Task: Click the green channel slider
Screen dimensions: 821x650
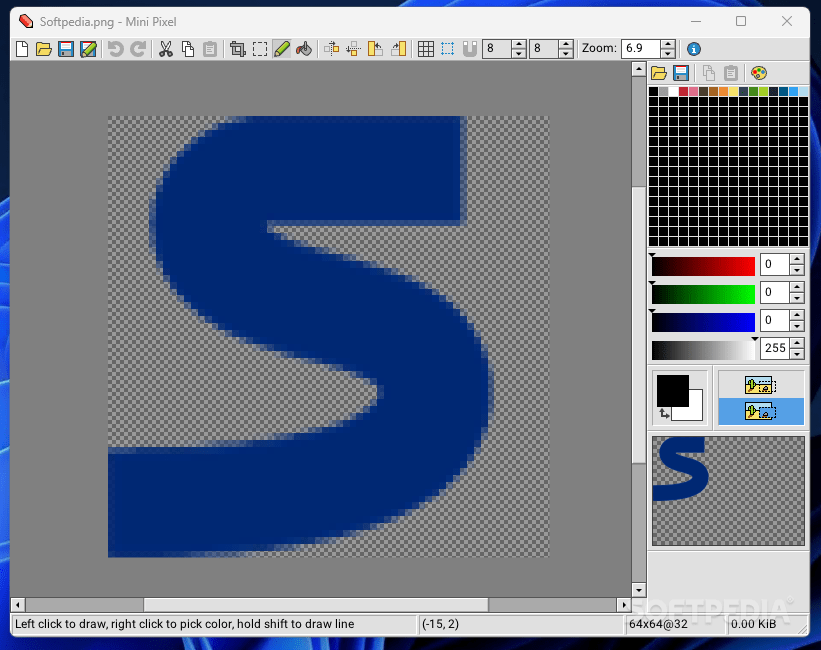Action: pos(703,294)
